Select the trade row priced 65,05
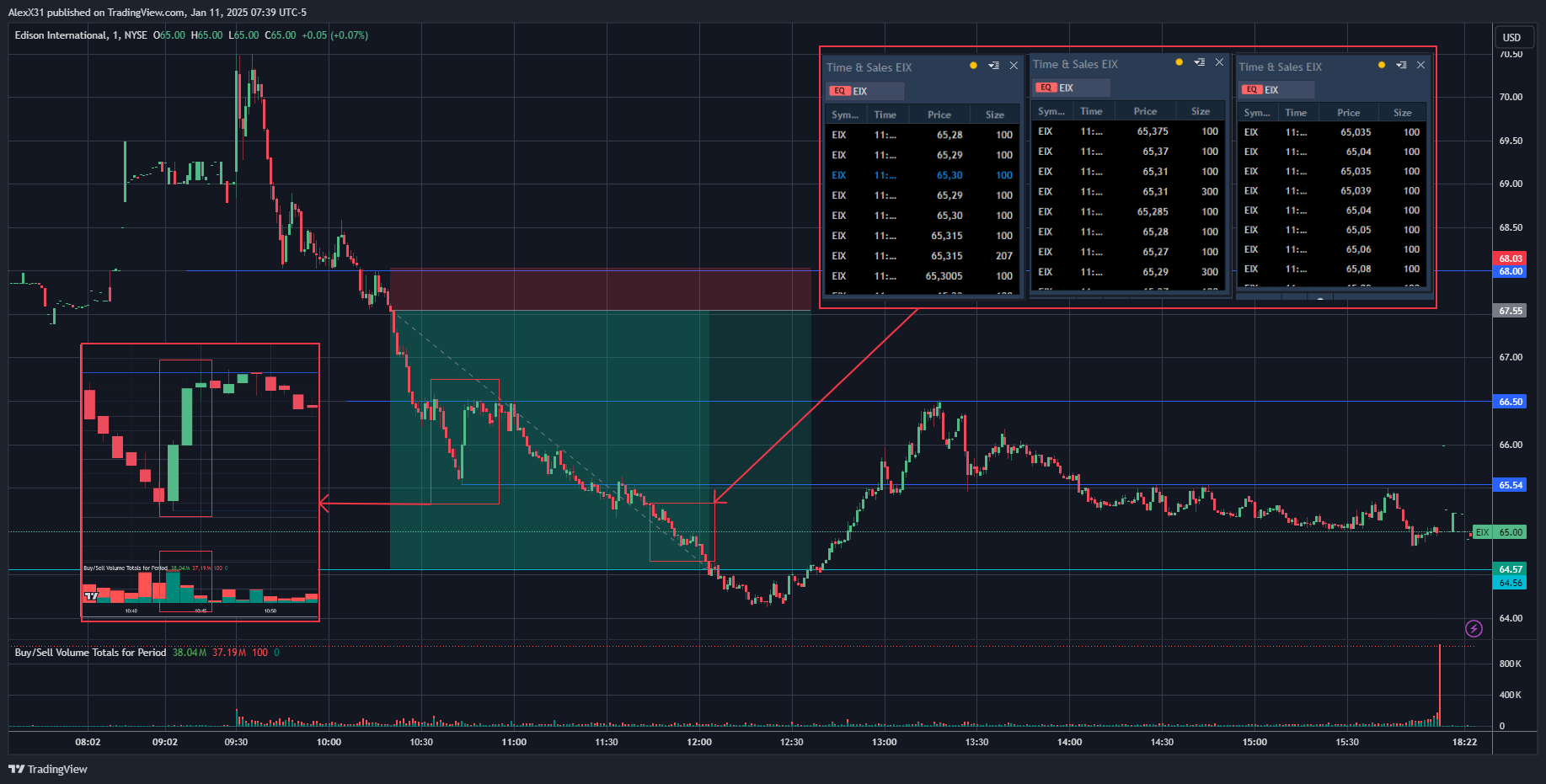 pos(1333,230)
